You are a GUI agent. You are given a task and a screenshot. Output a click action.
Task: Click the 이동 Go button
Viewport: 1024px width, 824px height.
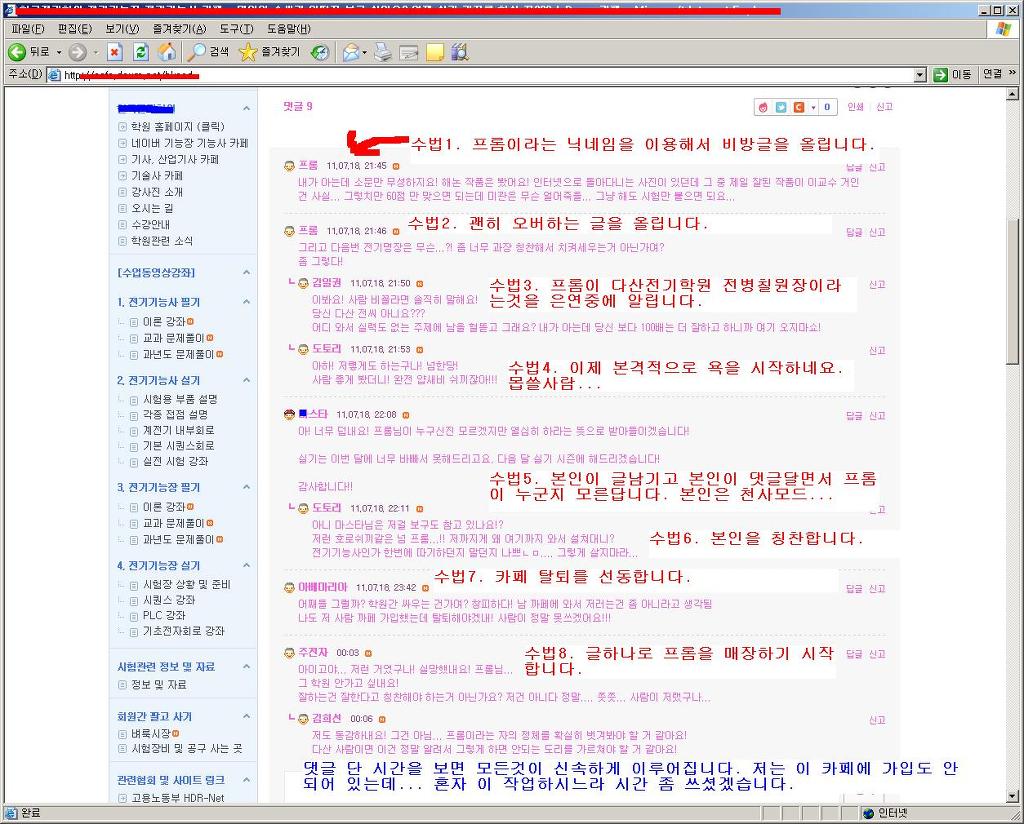click(952, 74)
